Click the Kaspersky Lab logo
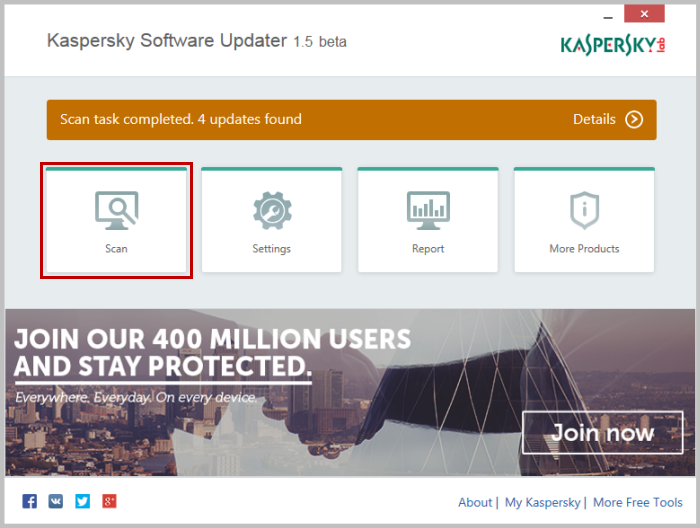Image resolution: width=700 pixels, height=528 pixels. click(612, 45)
